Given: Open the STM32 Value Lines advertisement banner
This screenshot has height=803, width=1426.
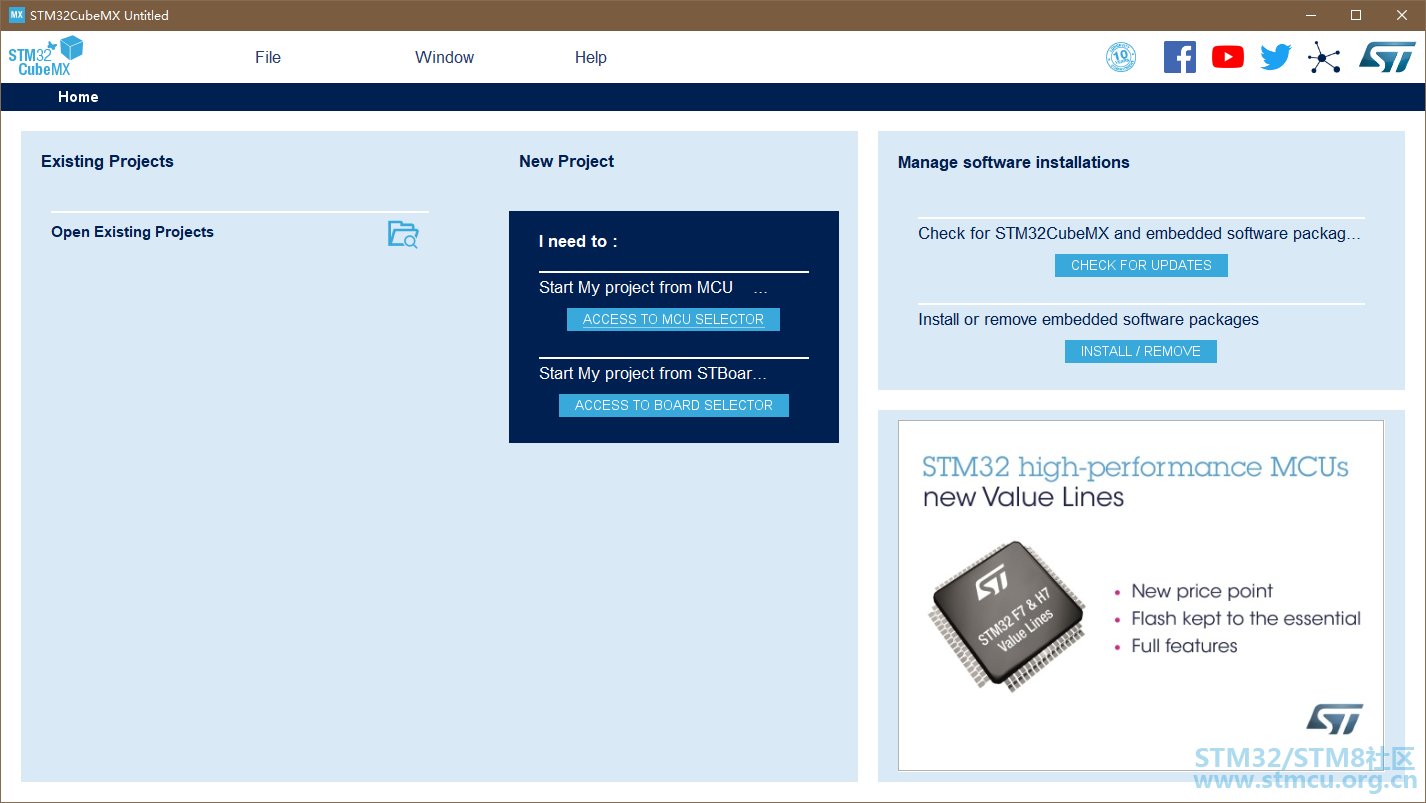Looking at the screenshot, I should [1141, 595].
